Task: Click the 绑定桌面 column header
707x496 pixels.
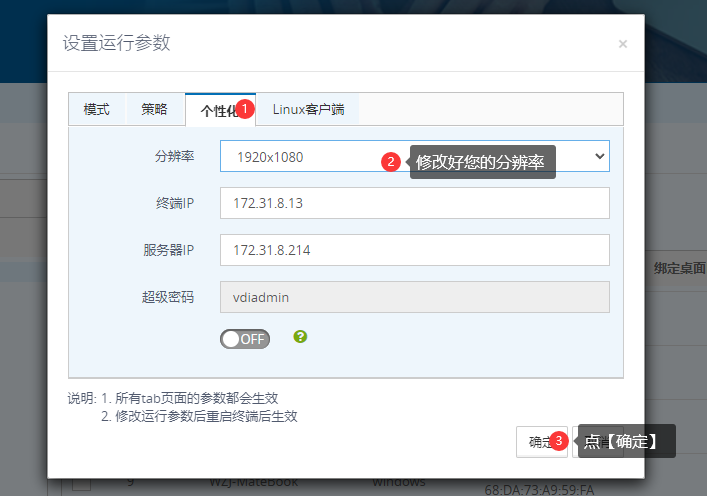Action: point(679,268)
